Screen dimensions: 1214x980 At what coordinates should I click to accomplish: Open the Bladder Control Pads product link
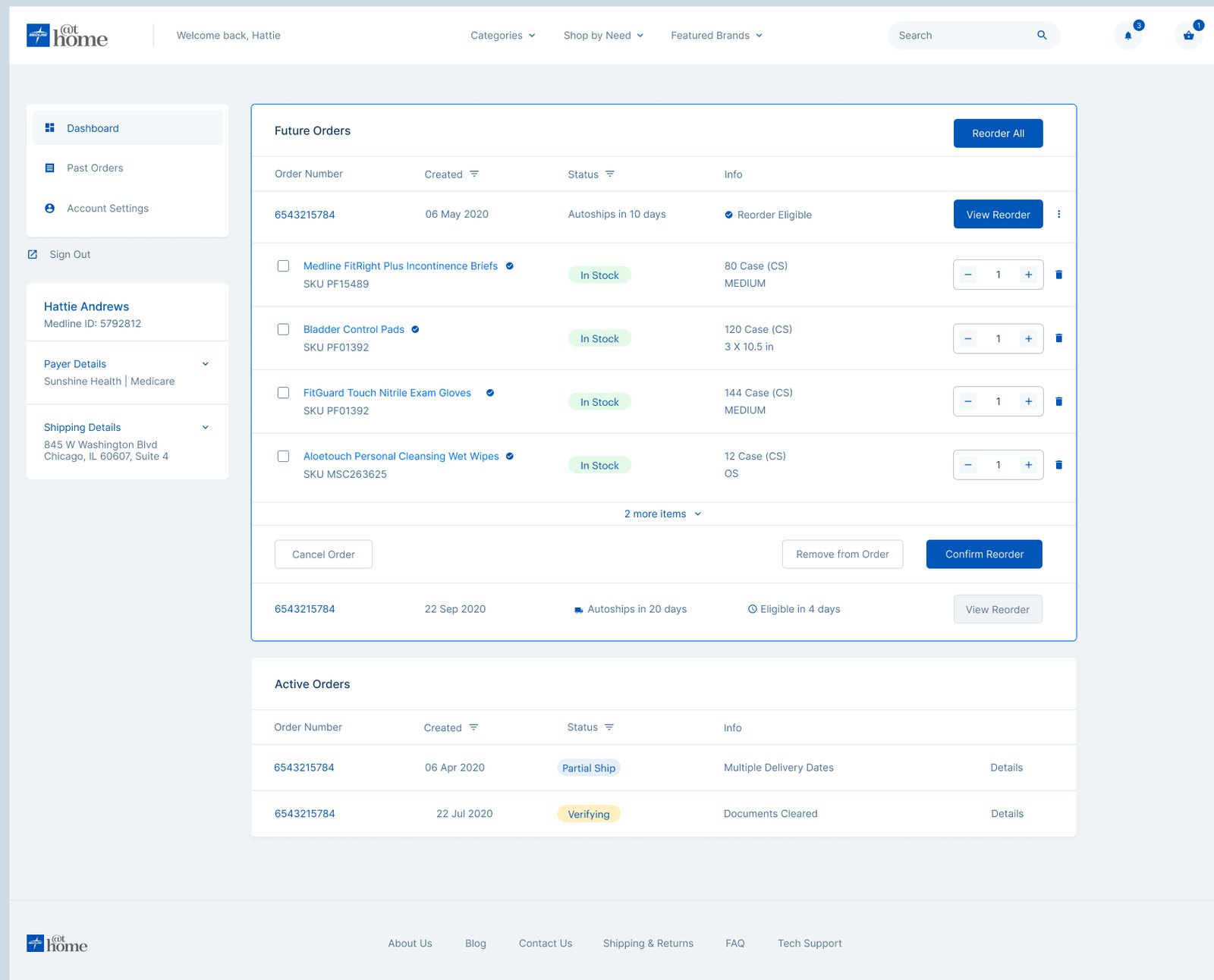pyautogui.click(x=354, y=329)
